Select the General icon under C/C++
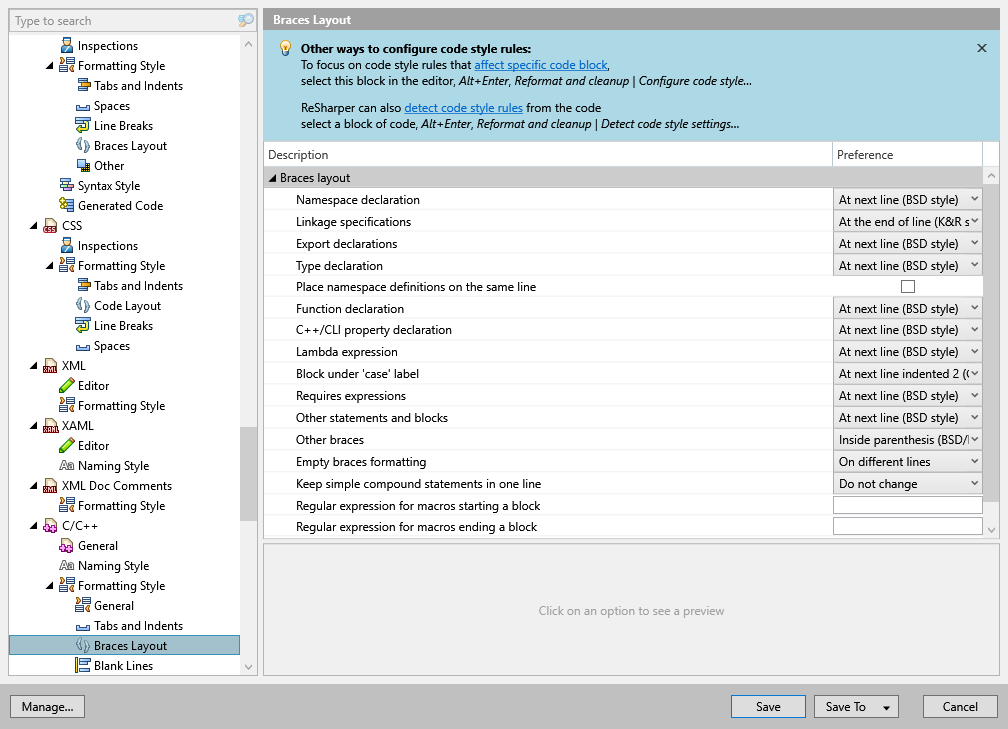Image resolution: width=1008 pixels, height=729 pixels. 67,545
